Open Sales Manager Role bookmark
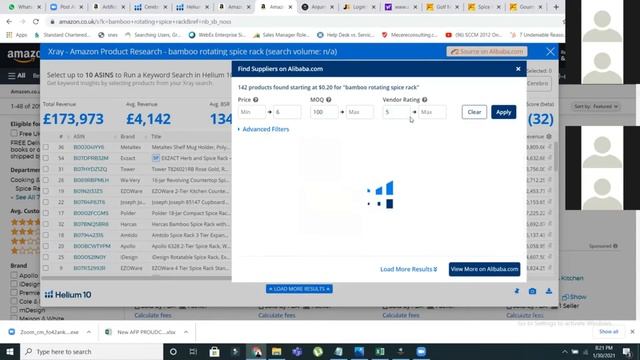The height and width of the screenshot is (360, 640). pos(281,35)
